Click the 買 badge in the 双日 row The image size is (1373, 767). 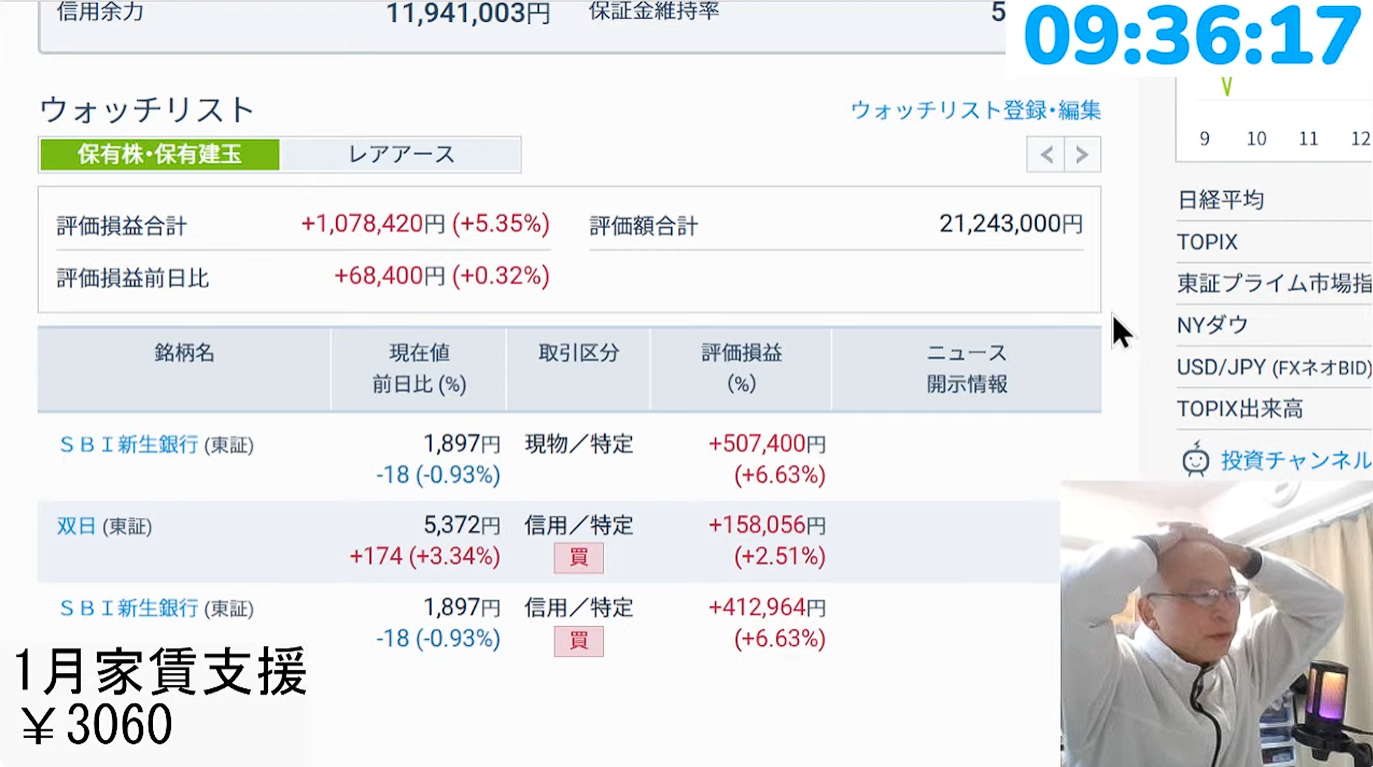578,557
